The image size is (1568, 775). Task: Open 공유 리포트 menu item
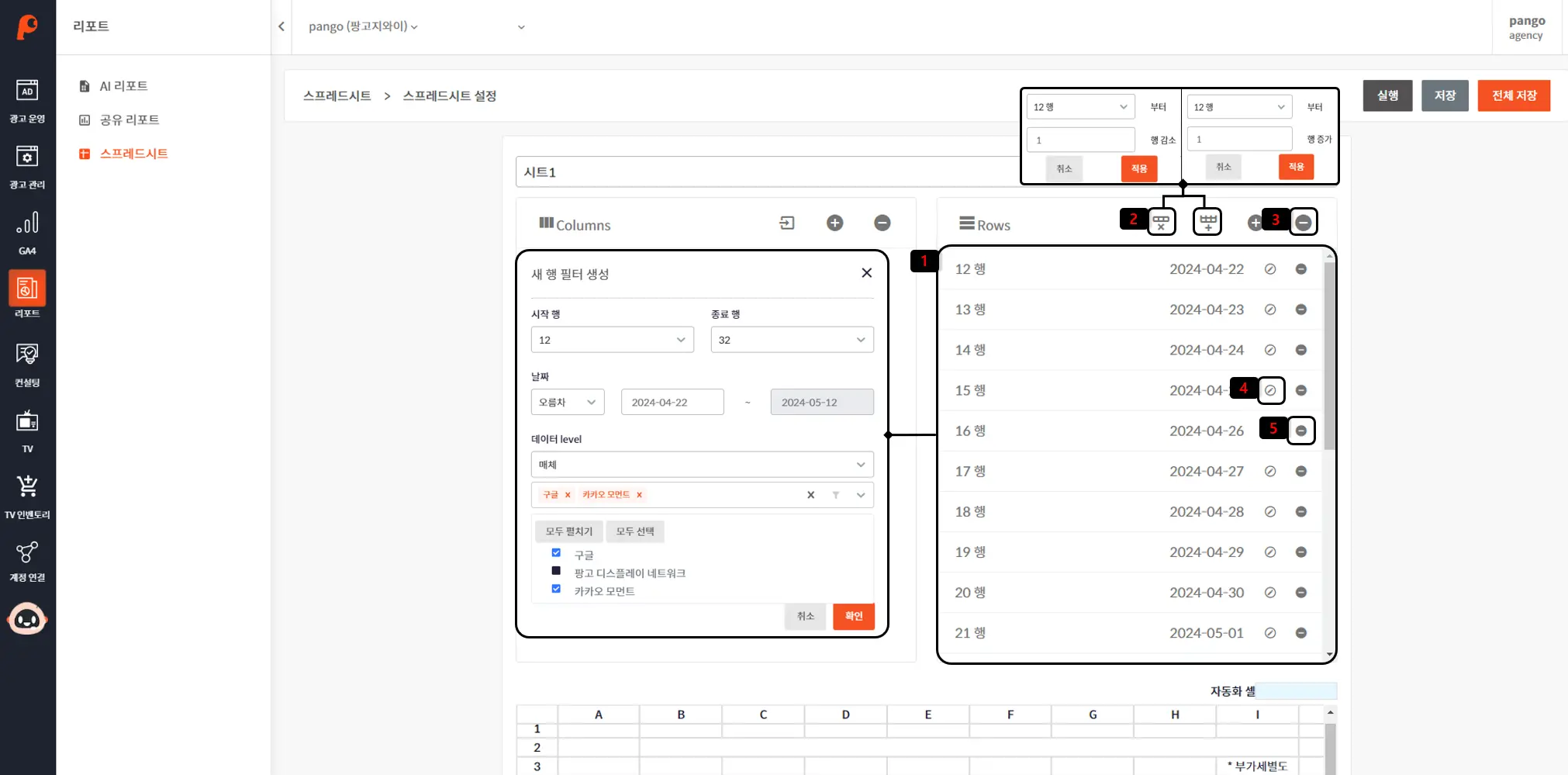click(x=129, y=120)
